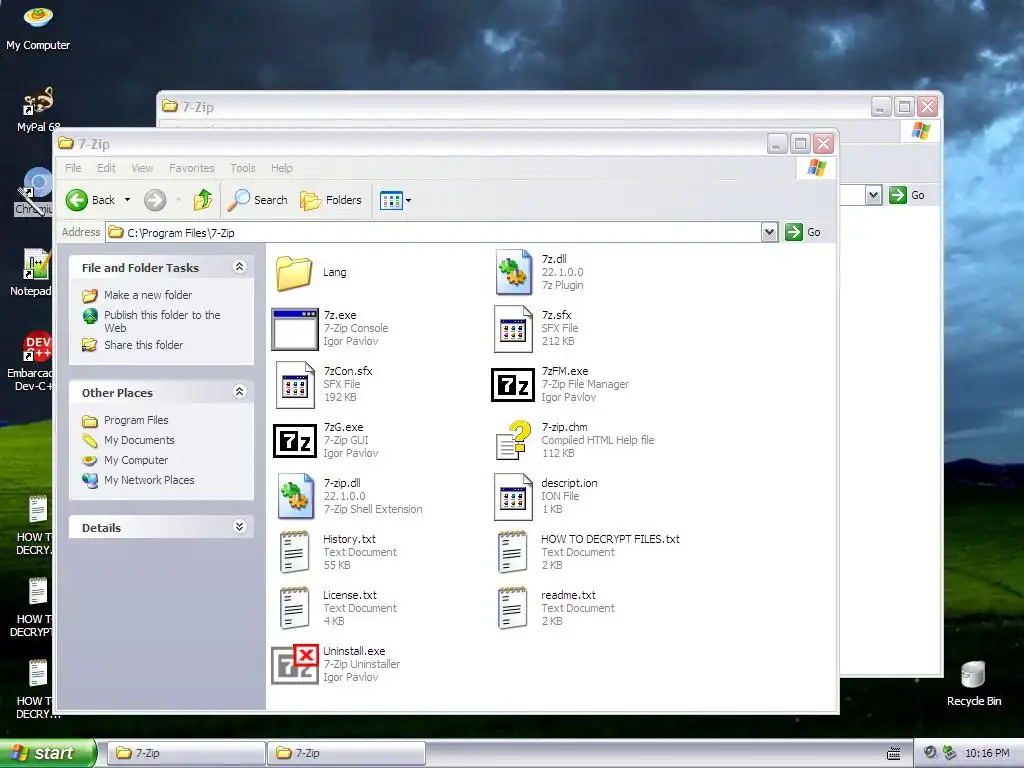Select the readme.txt document icon
The height and width of the screenshot is (768, 1024).
[513, 609]
